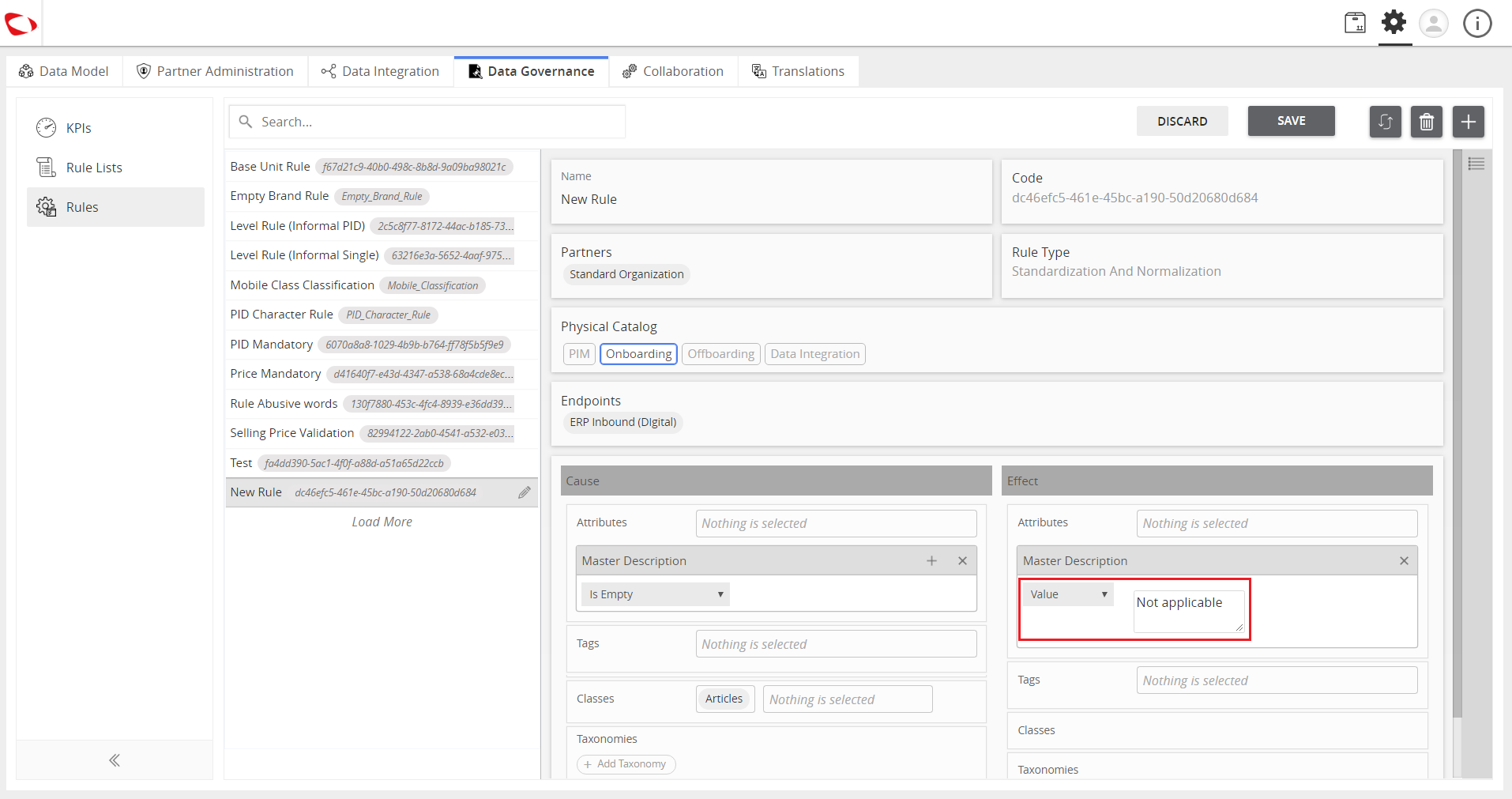The width and height of the screenshot is (1512, 799).
Task: Select Level Rule (Informal PID)
Action: pos(382,226)
